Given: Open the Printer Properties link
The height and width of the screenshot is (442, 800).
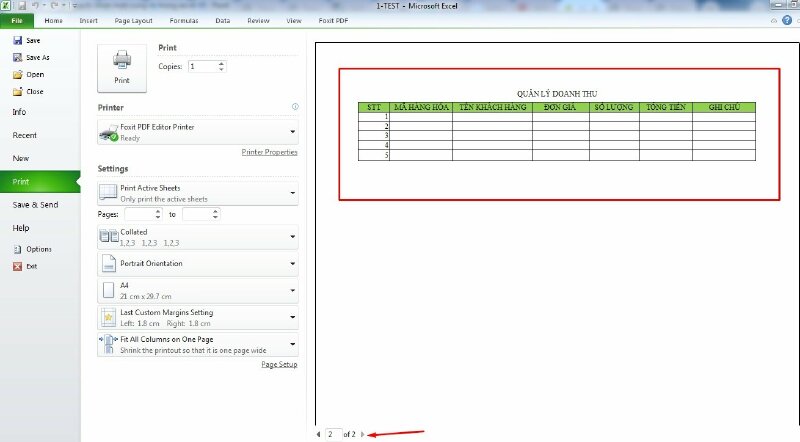Looking at the screenshot, I should click(269, 152).
